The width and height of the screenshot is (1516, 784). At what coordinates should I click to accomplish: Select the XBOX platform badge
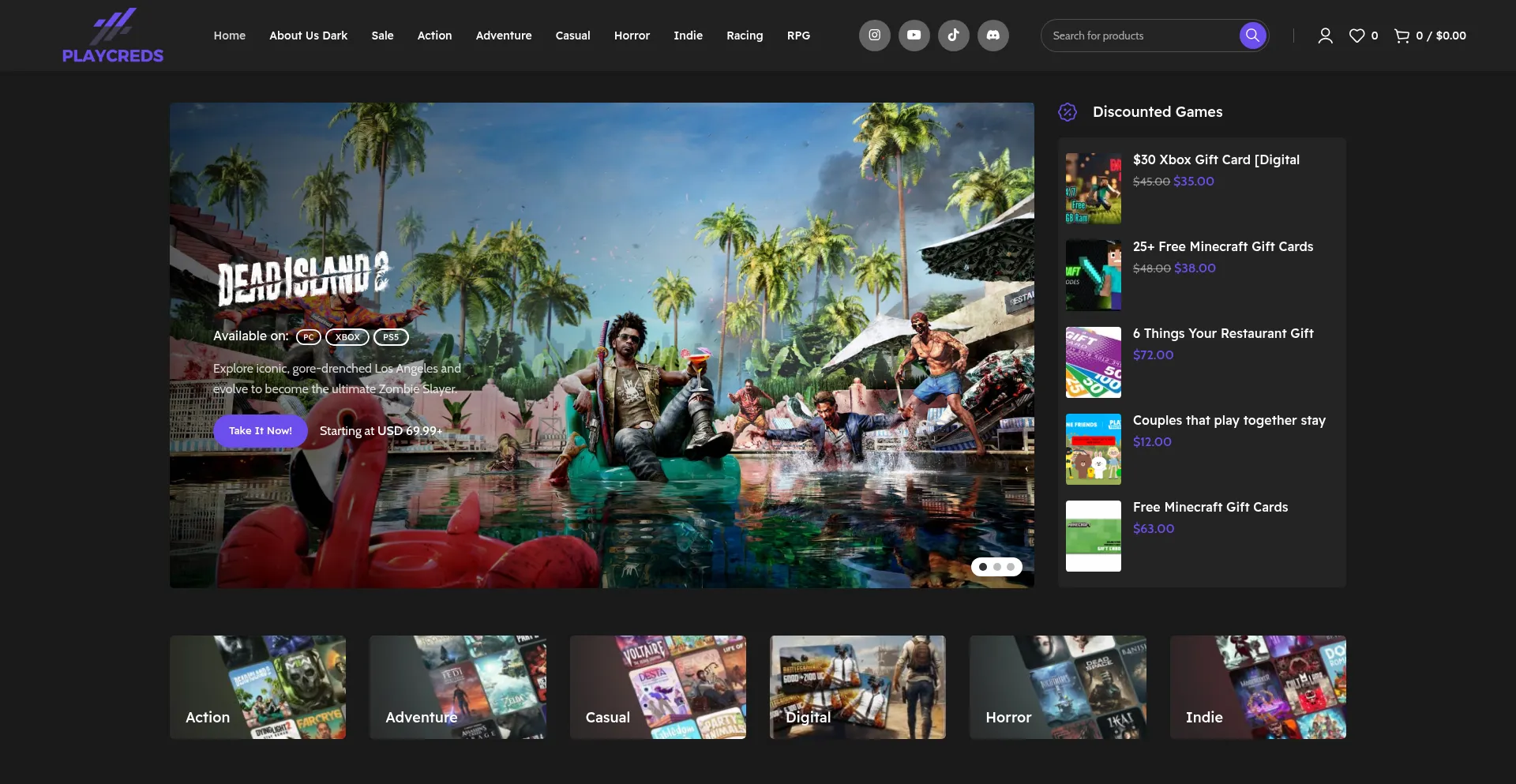pos(347,337)
